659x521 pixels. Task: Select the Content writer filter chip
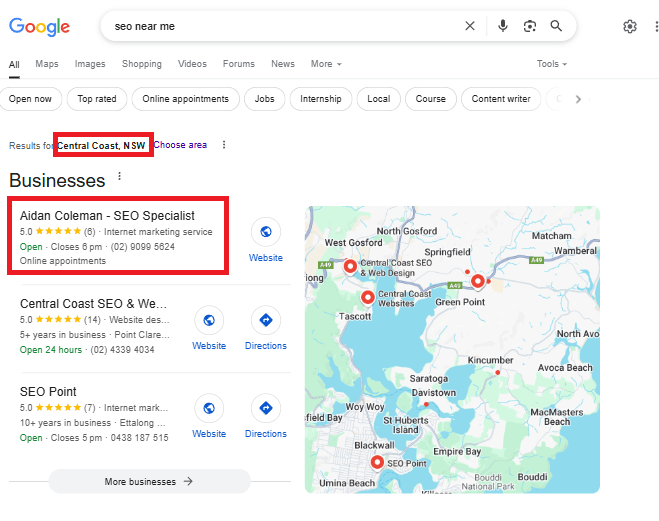tap(501, 99)
